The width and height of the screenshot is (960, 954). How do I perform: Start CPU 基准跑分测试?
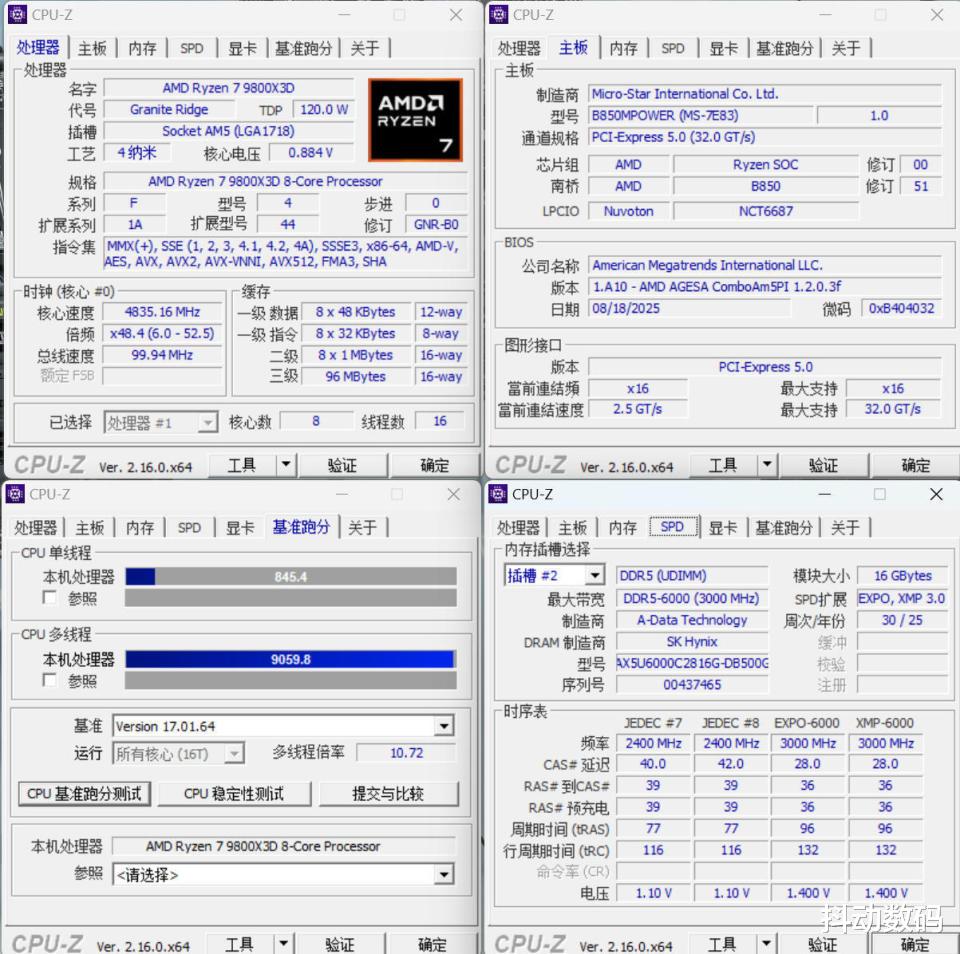pos(84,794)
